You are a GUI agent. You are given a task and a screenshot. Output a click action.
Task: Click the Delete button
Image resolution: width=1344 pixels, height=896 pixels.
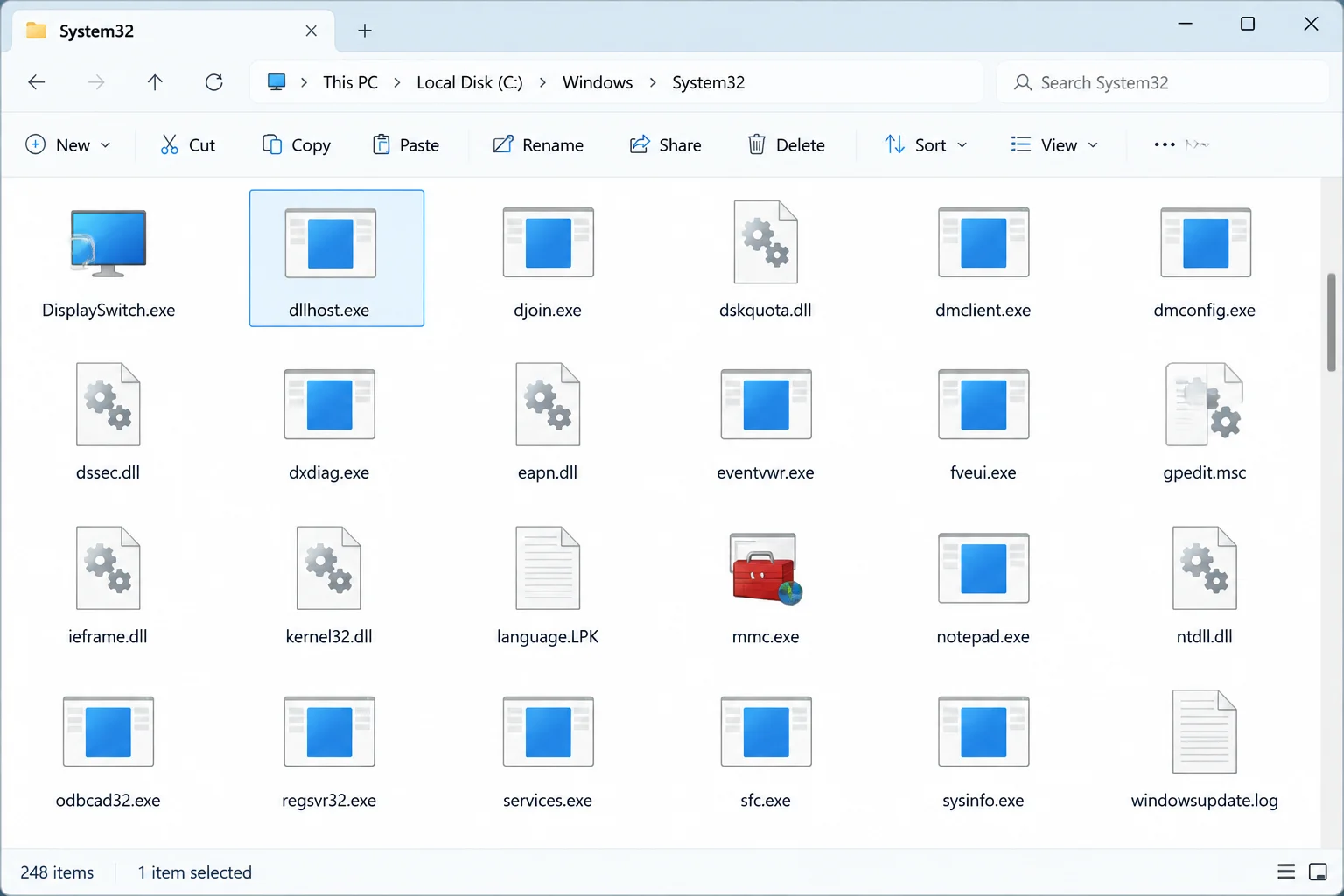tap(786, 144)
